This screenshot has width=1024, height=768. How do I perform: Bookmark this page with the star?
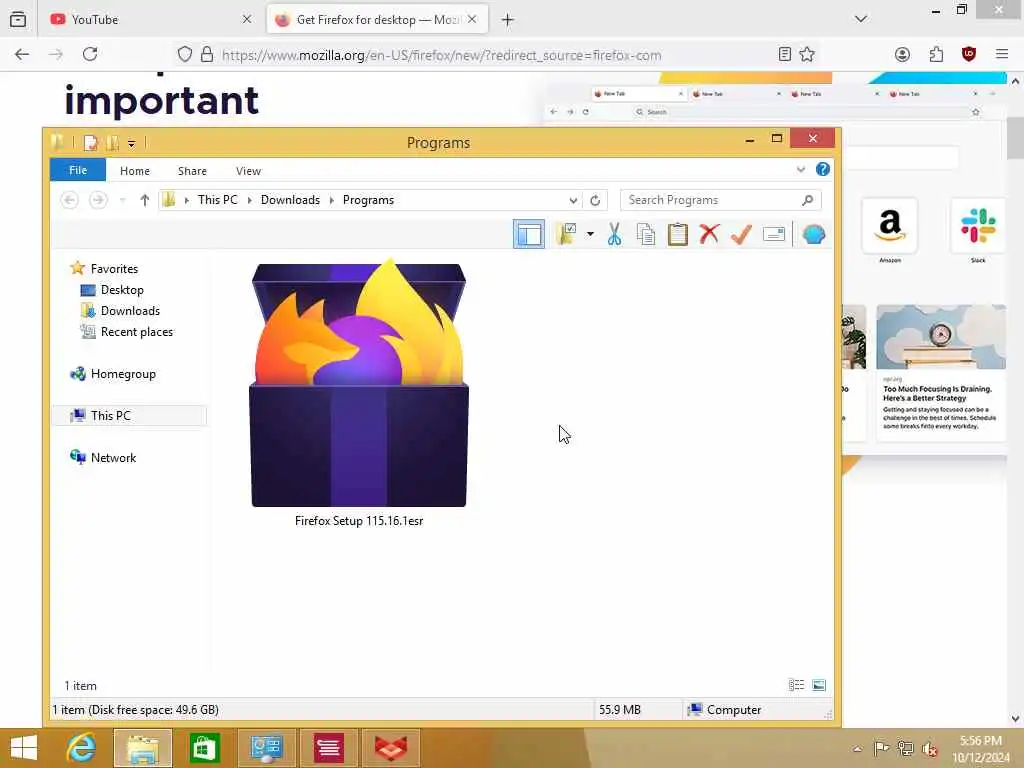click(x=807, y=54)
